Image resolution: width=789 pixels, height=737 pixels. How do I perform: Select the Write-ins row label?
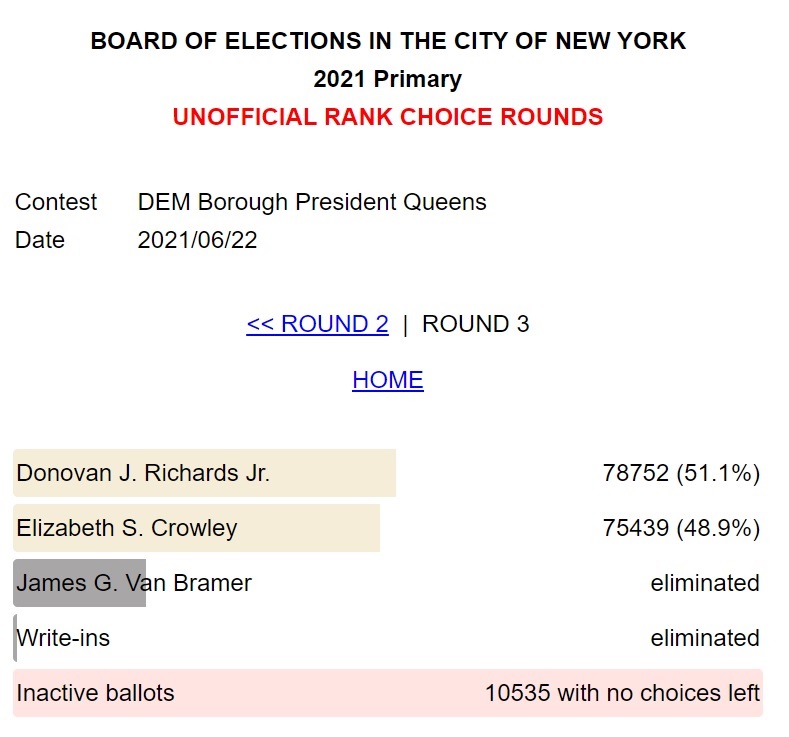(x=63, y=638)
